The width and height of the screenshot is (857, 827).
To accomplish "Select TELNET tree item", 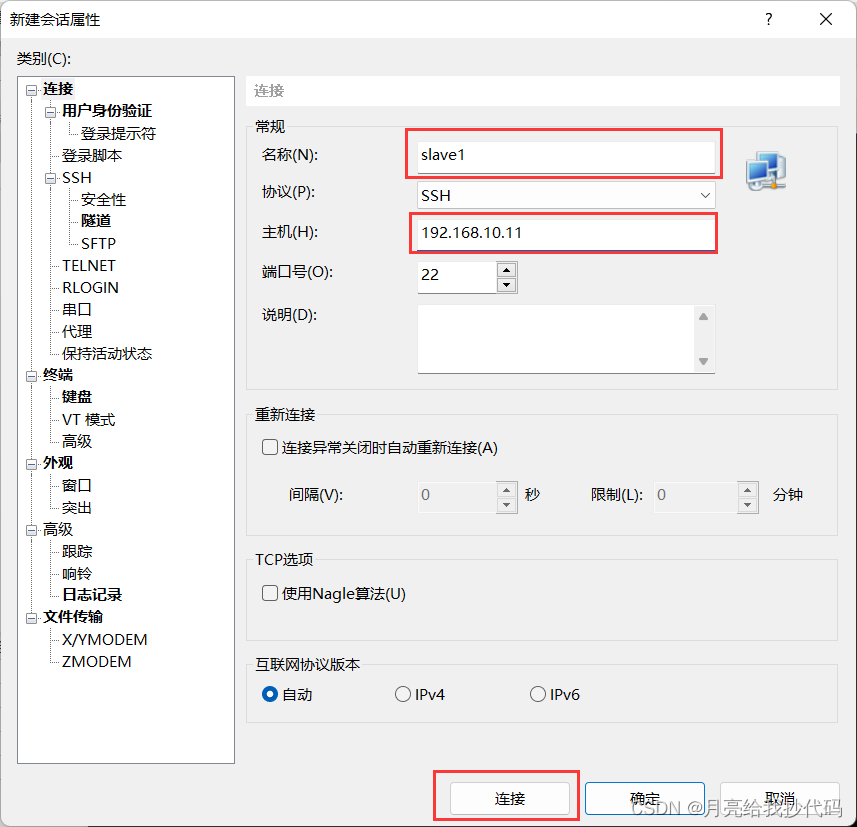I will pos(89,266).
